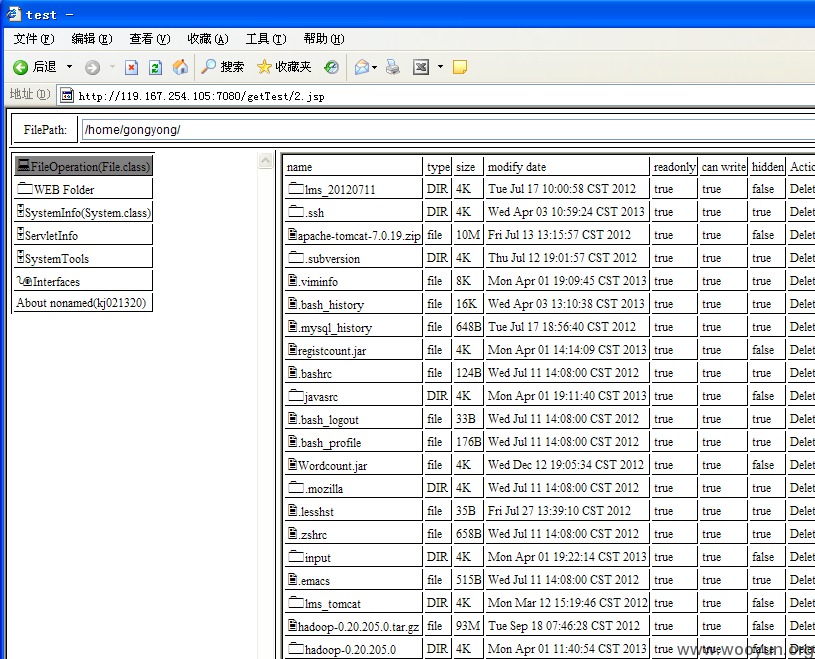Click the hidden column header

[x=768, y=167]
